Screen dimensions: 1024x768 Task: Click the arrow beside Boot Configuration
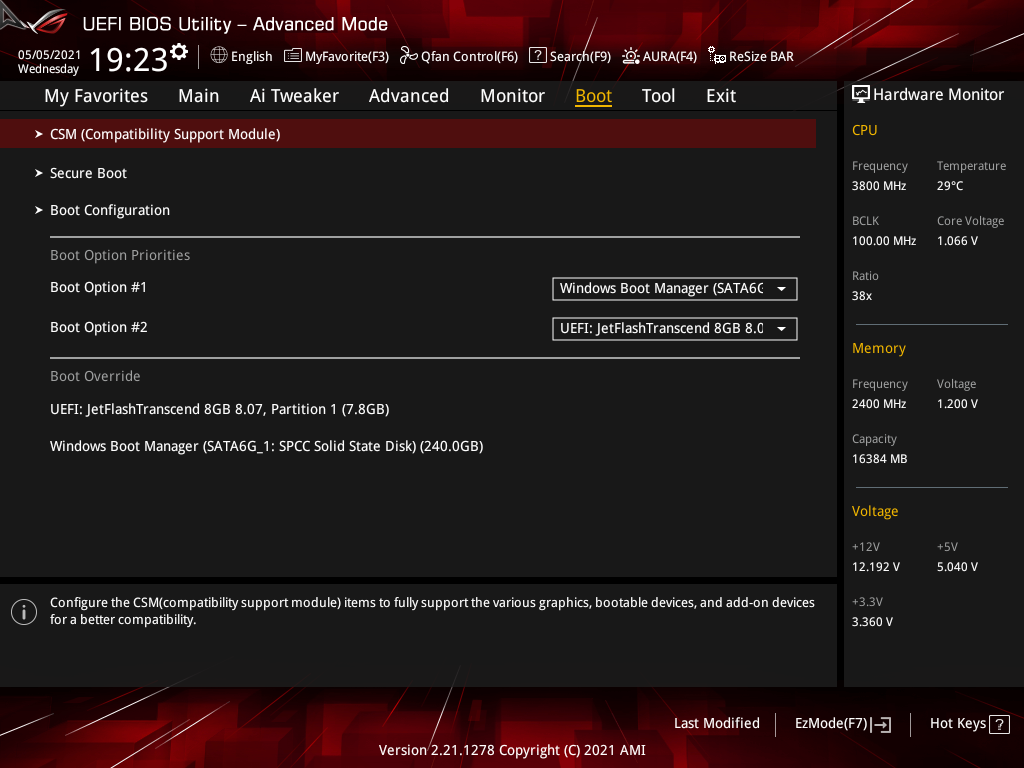click(x=39, y=210)
